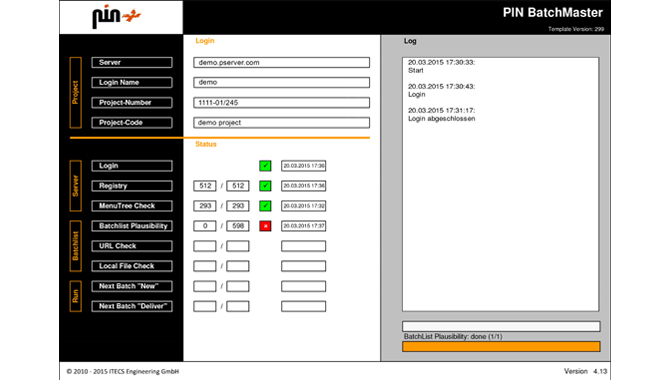Click the MenuTree Check timestamp field

pyautogui.click(x=303, y=206)
